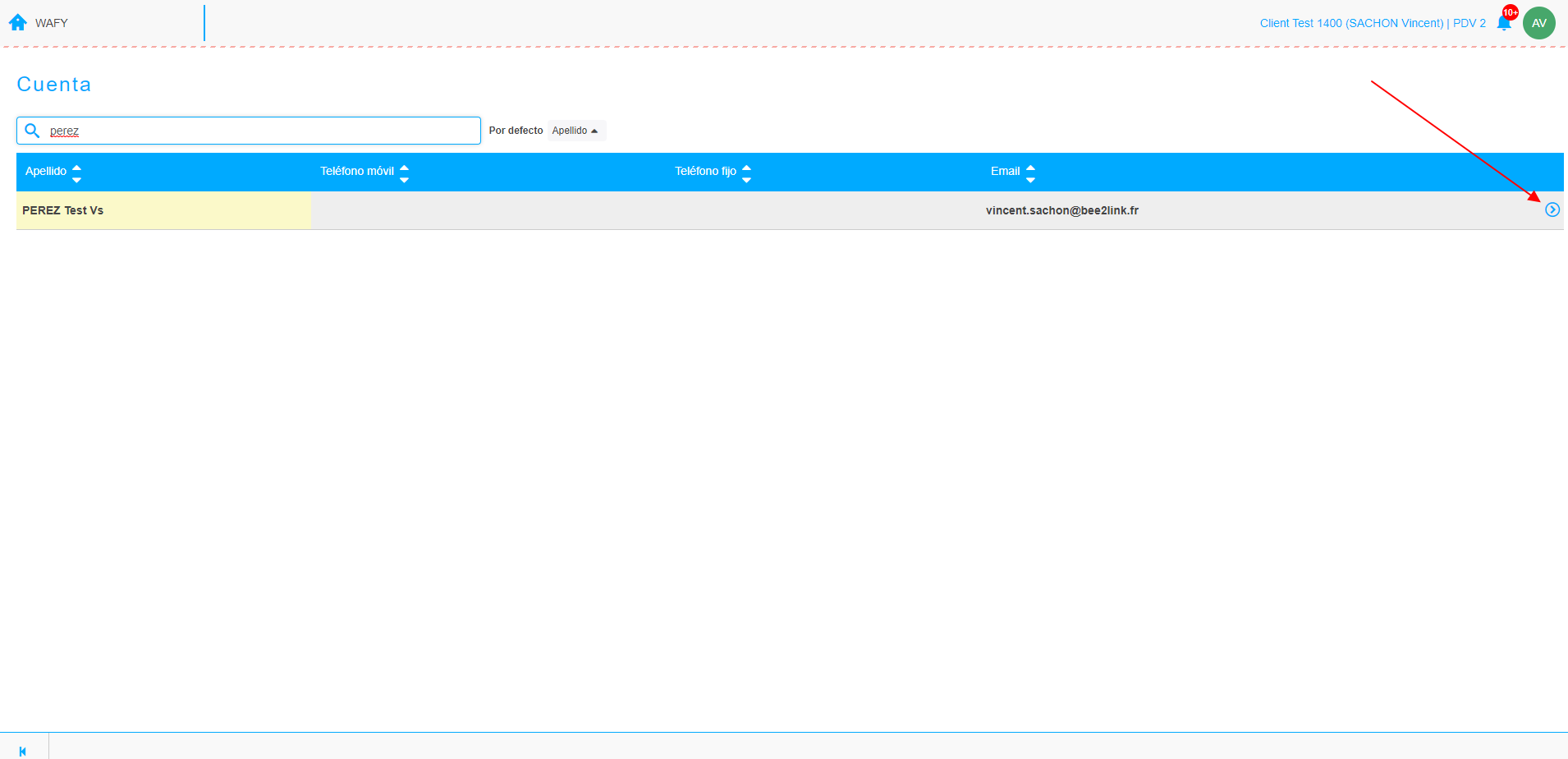Screen dimensions: 1568x759
Task: Open the AV user avatar menu
Action: point(1539,23)
